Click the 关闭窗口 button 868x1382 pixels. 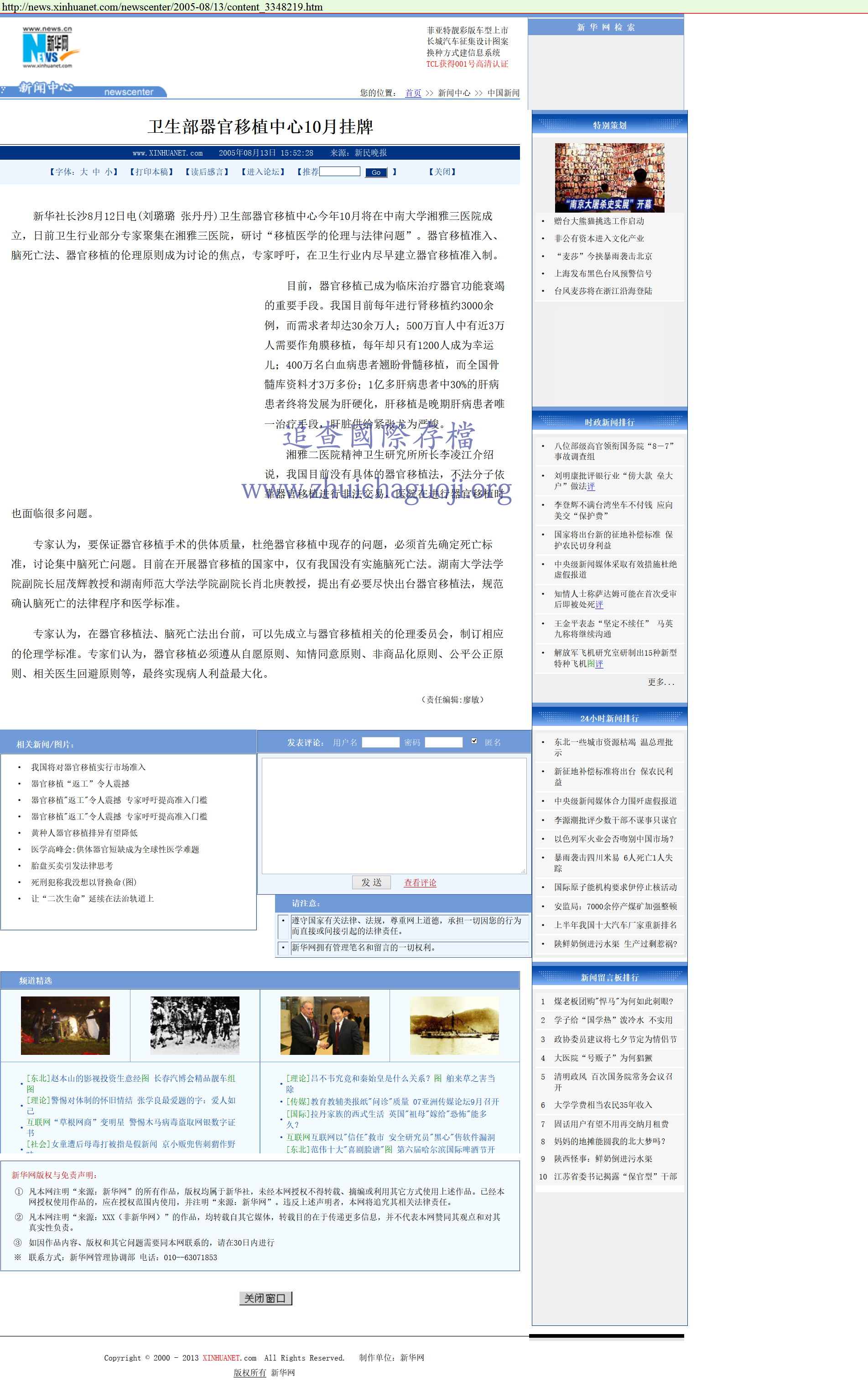pyautogui.click(x=265, y=1298)
